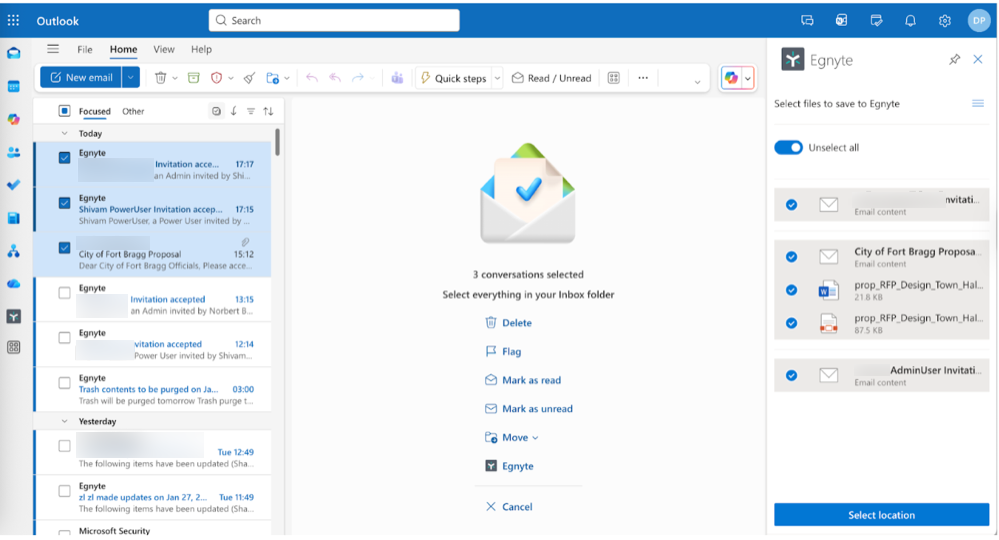Open the app launcher waffle icon
The image size is (999, 540).
coord(13,20)
